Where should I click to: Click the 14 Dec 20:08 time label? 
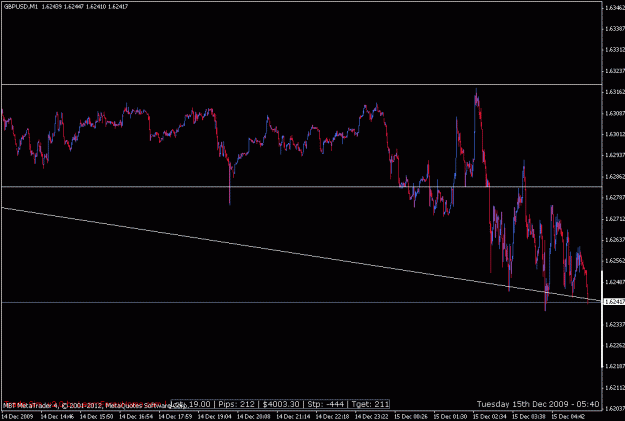click(x=253, y=417)
